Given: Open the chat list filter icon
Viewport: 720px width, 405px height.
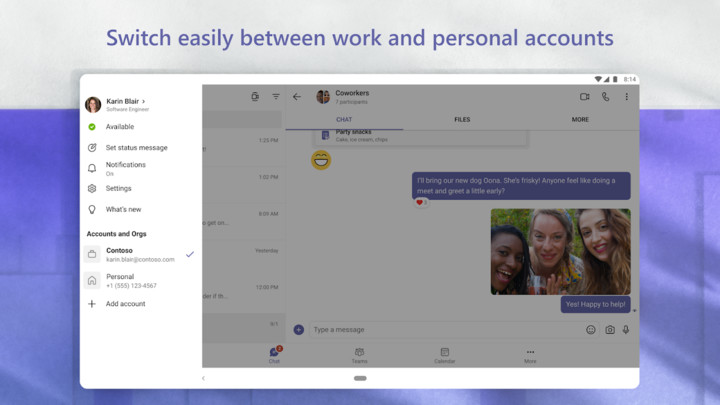Looking at the screenshot, I should tap(276, 97).
